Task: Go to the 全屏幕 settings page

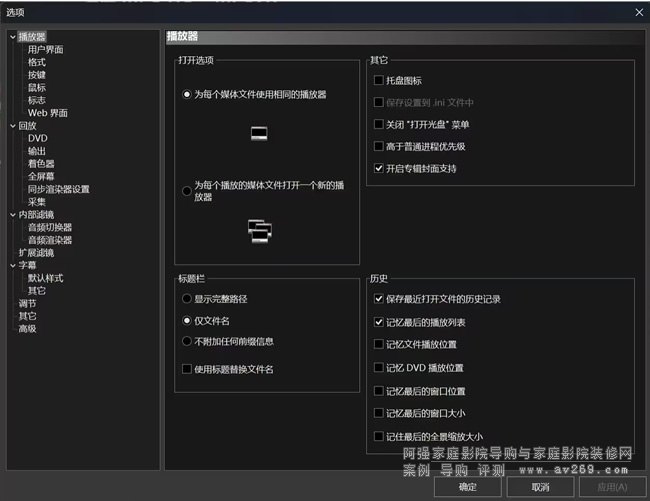Action: tap(41, 176)
